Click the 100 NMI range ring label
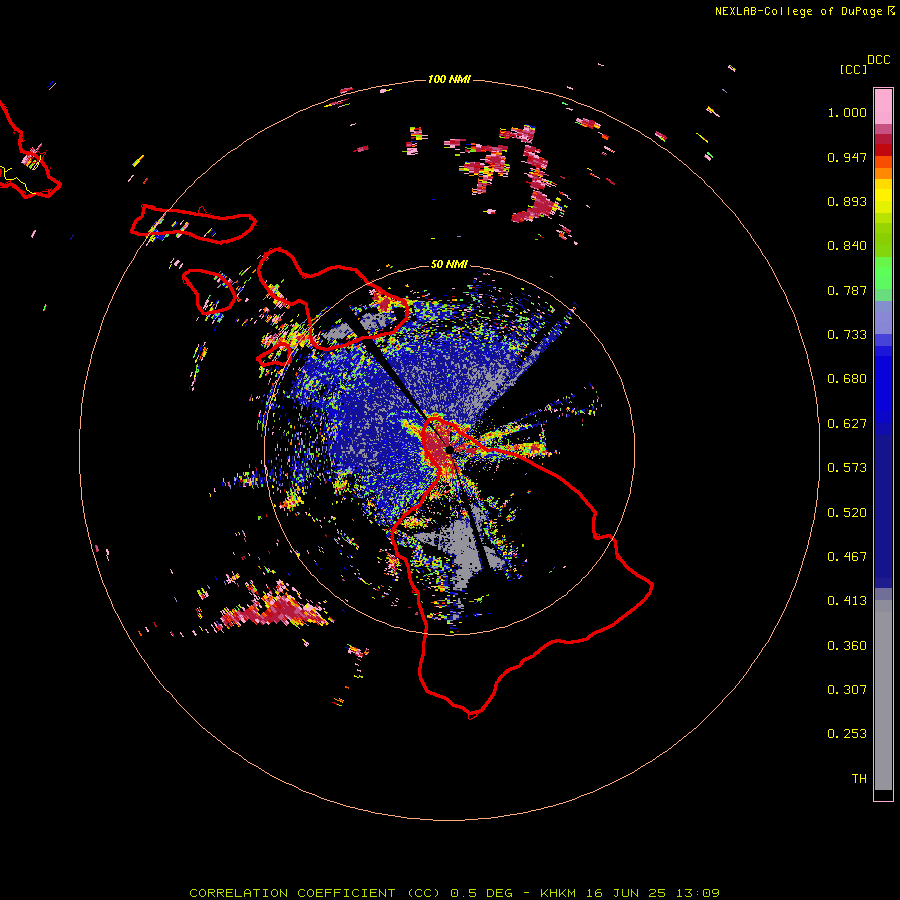The image size is (900, 900). point(449,79)
